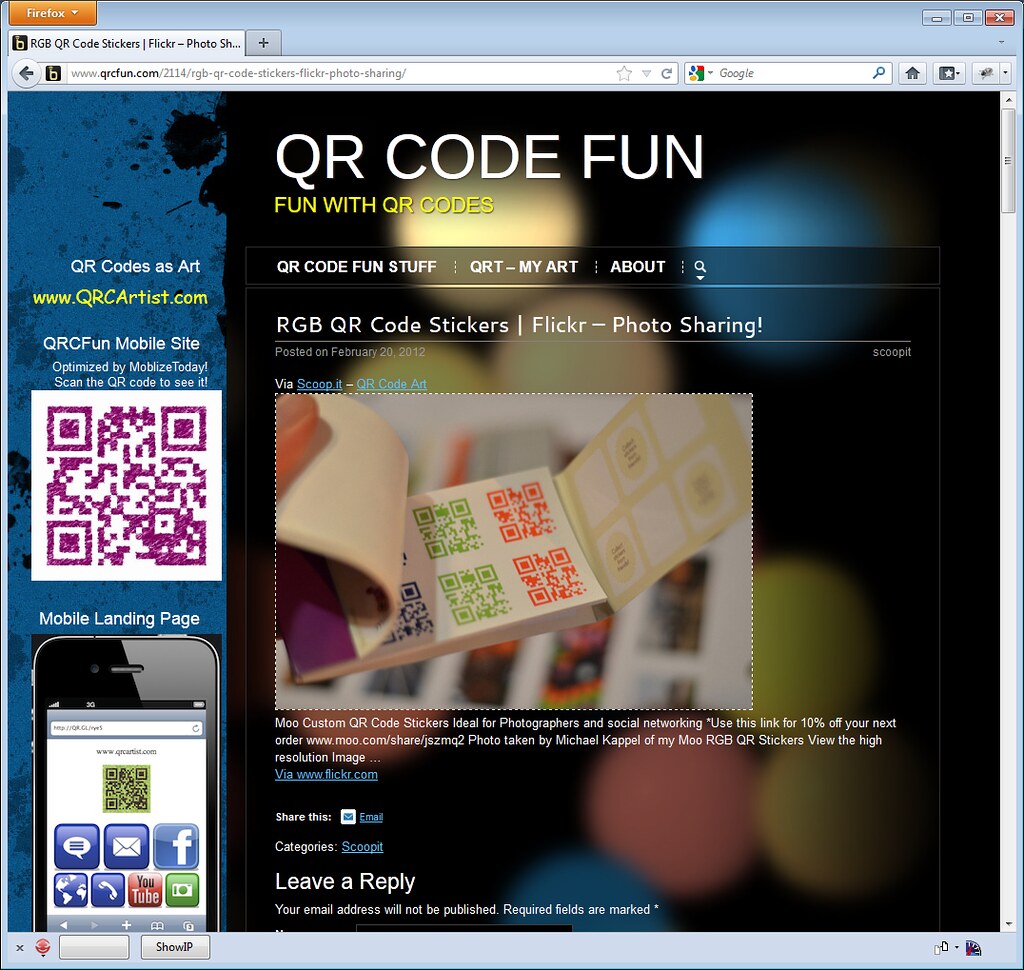1024x970 pixels.
Task: Reload the page using the refresh icon
Action: pyautogui.click(x=667, y=73)
